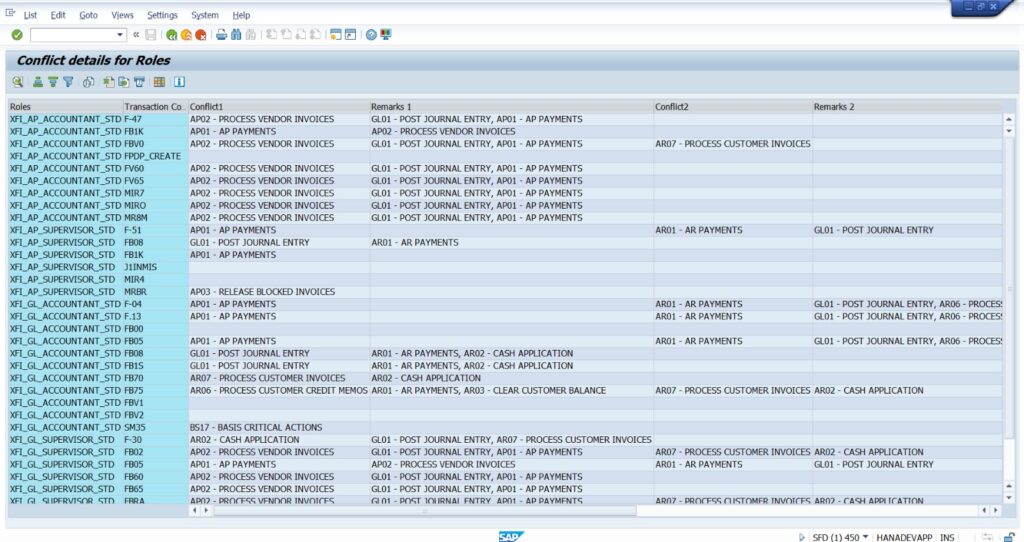
Task: Click the Transaction Co. column header
Action: tap(154, 106)
